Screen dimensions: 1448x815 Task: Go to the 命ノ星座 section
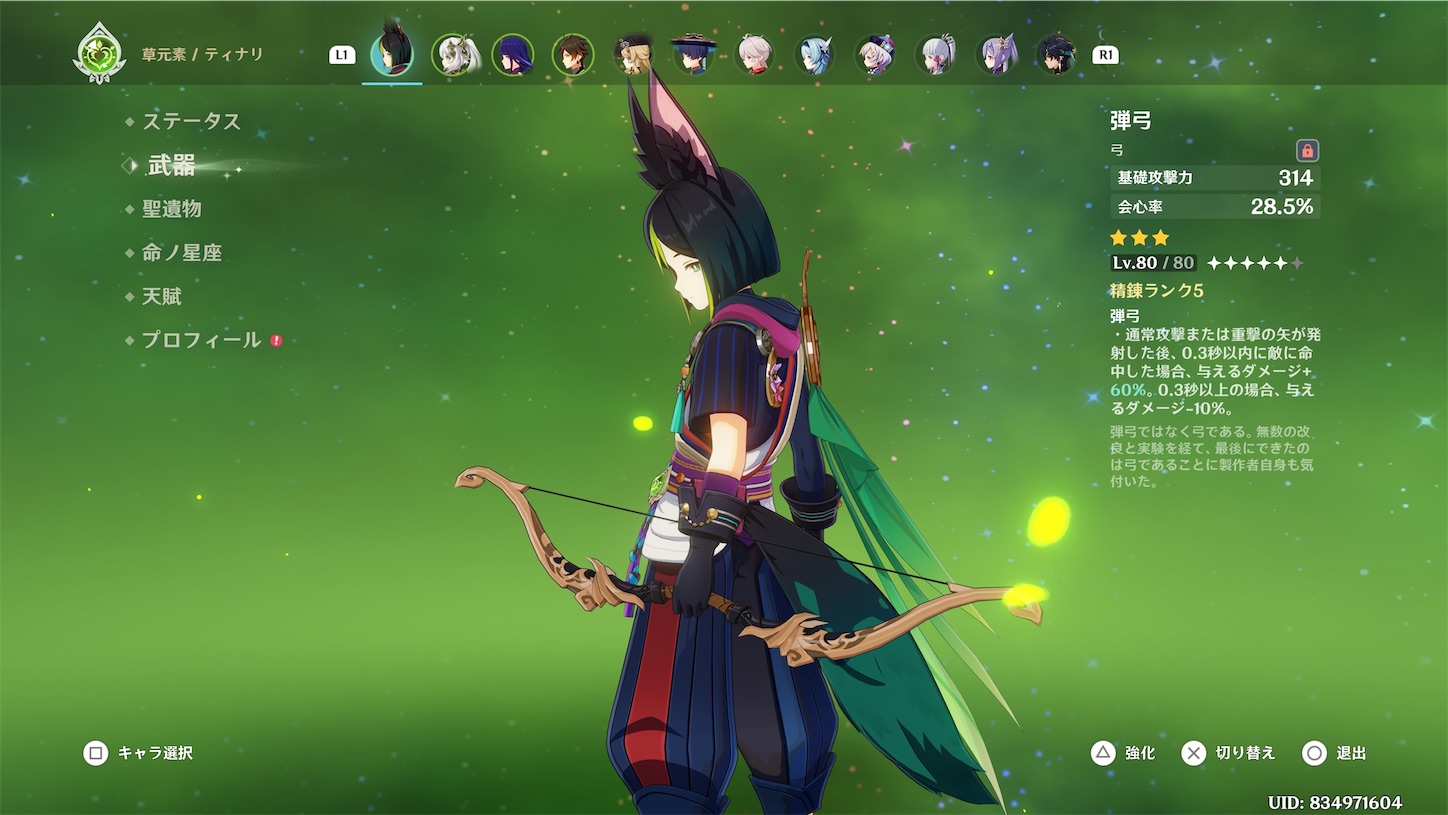181,253
